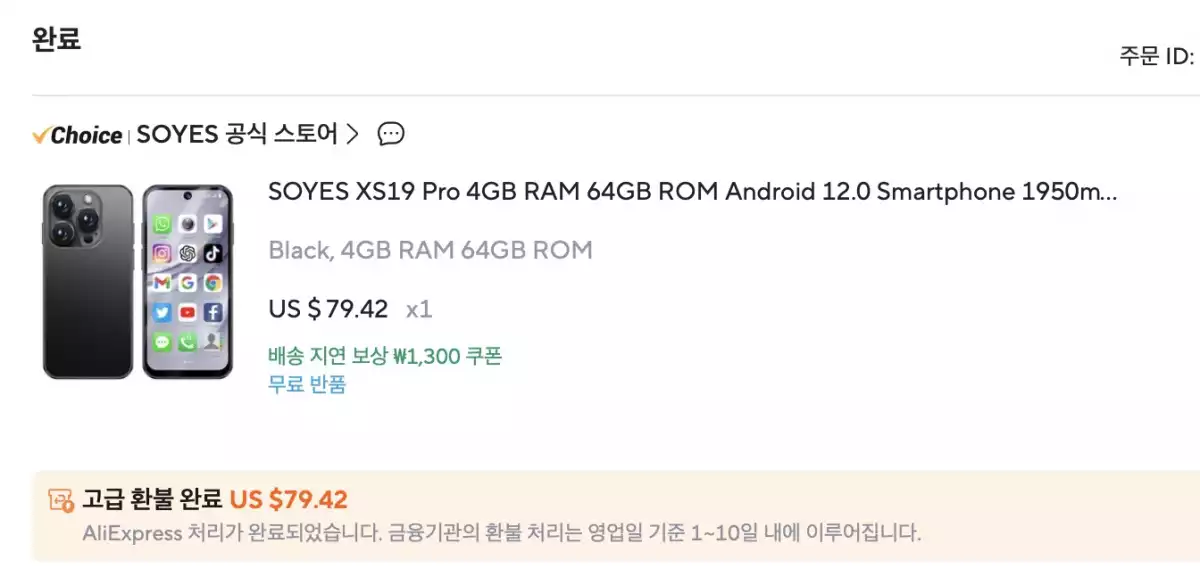Click the WhatsApp icon on the phone image
The width and height of the screenshot is (1200, 585).
162,224
